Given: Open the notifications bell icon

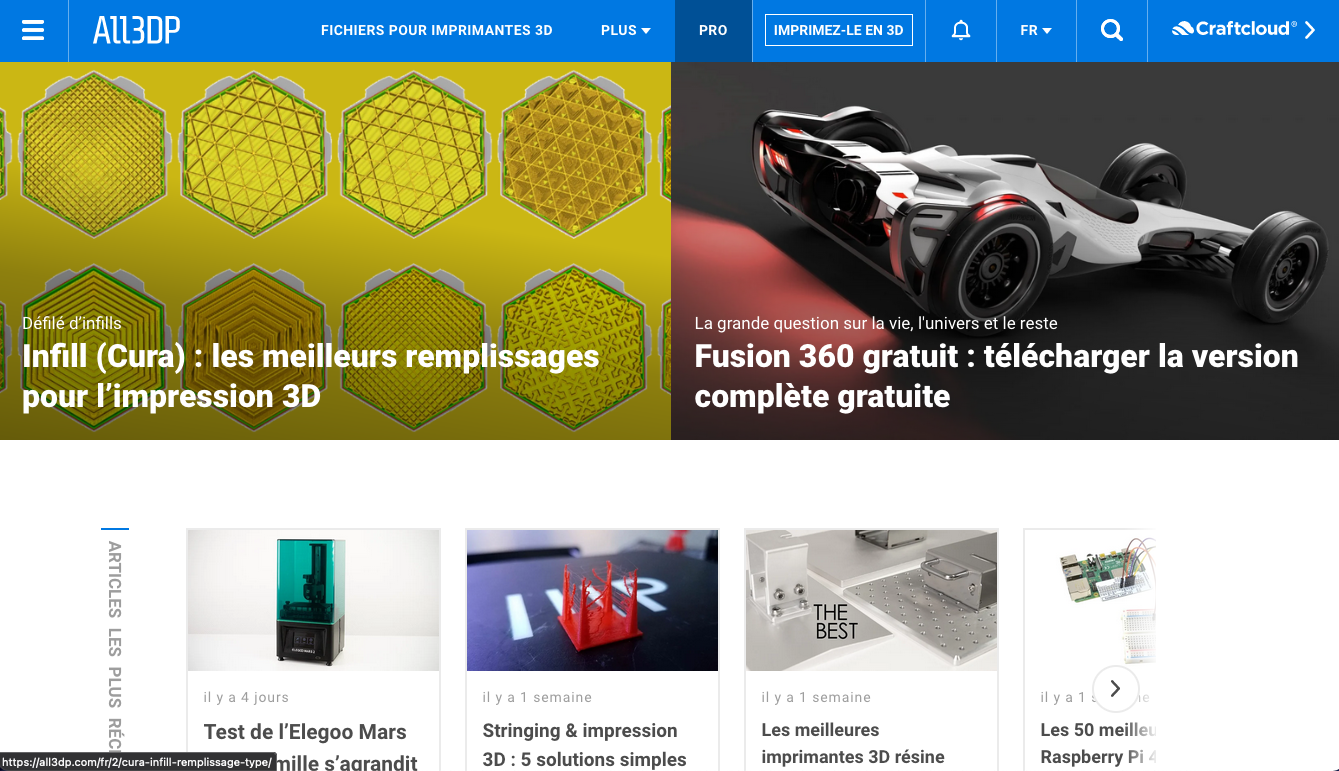Looking at the screenshot, I should pyautogui.click(x=961, y=30).
